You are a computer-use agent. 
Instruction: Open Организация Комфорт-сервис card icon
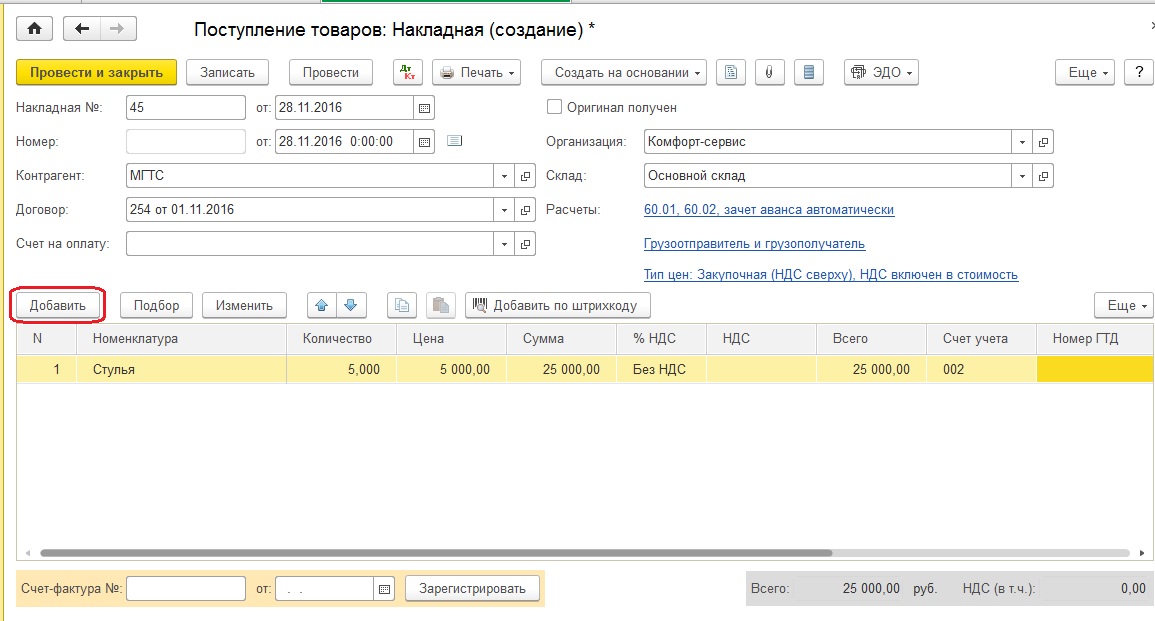coord(1043,142)
